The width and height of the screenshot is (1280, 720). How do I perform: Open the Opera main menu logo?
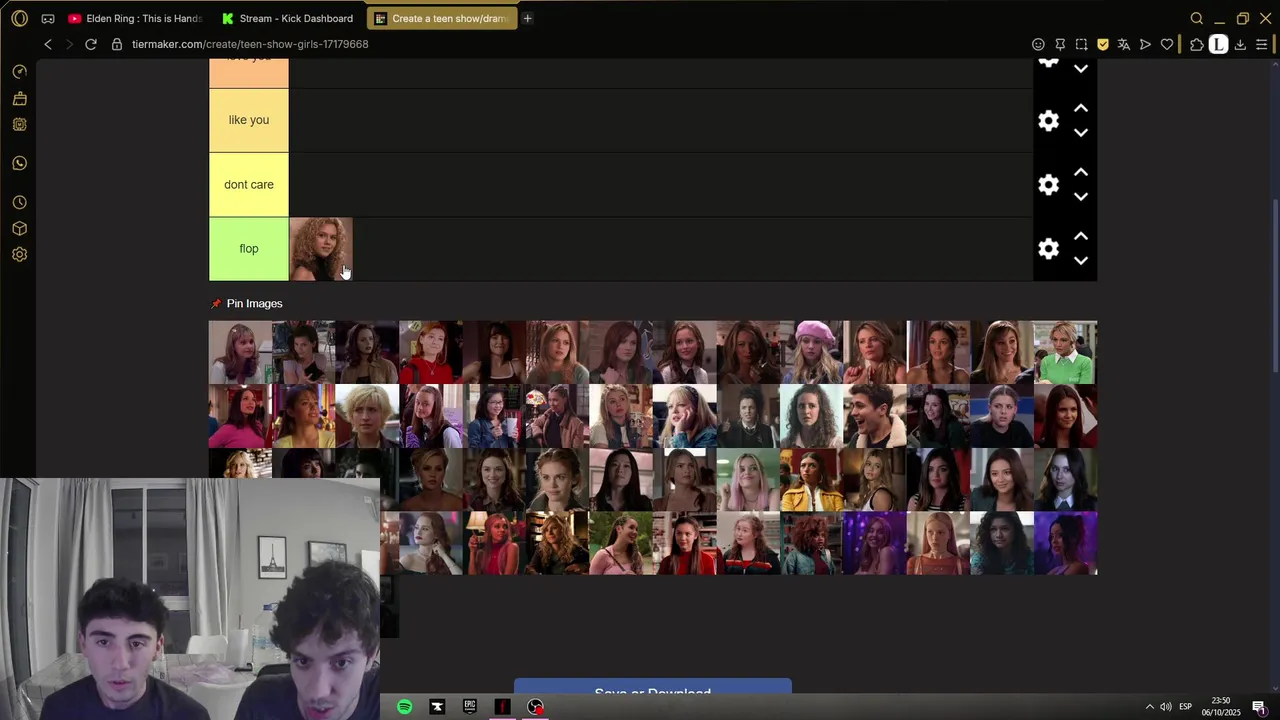pos(19,18)
